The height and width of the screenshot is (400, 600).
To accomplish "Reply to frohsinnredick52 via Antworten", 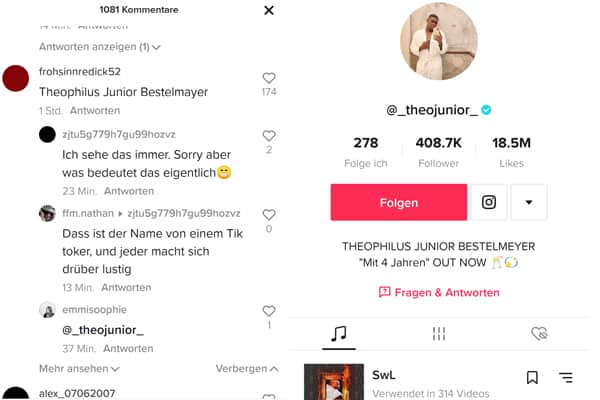I will pos(95,111).
